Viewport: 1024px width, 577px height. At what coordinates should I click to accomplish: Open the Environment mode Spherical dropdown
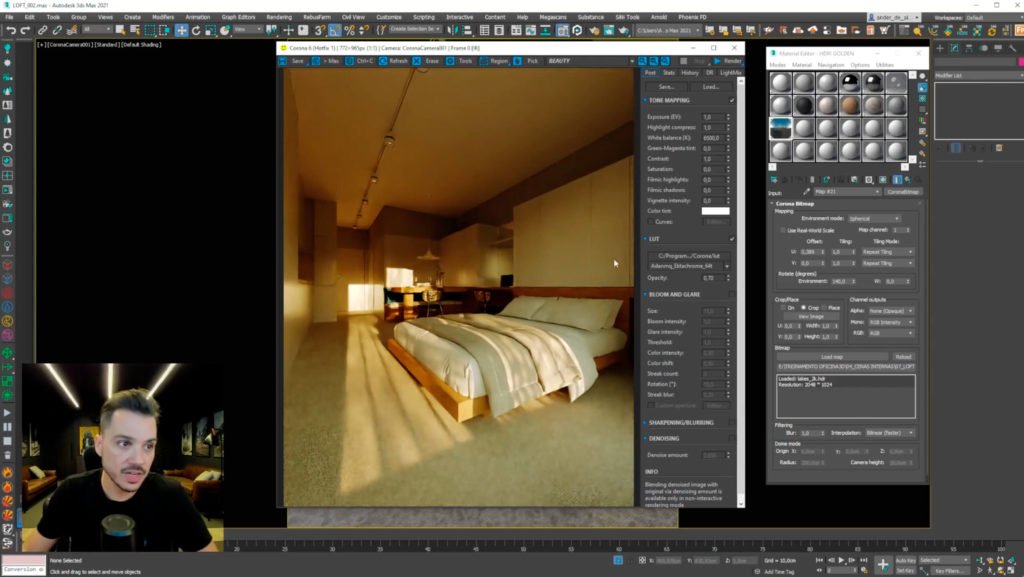(x=875, y=218)
